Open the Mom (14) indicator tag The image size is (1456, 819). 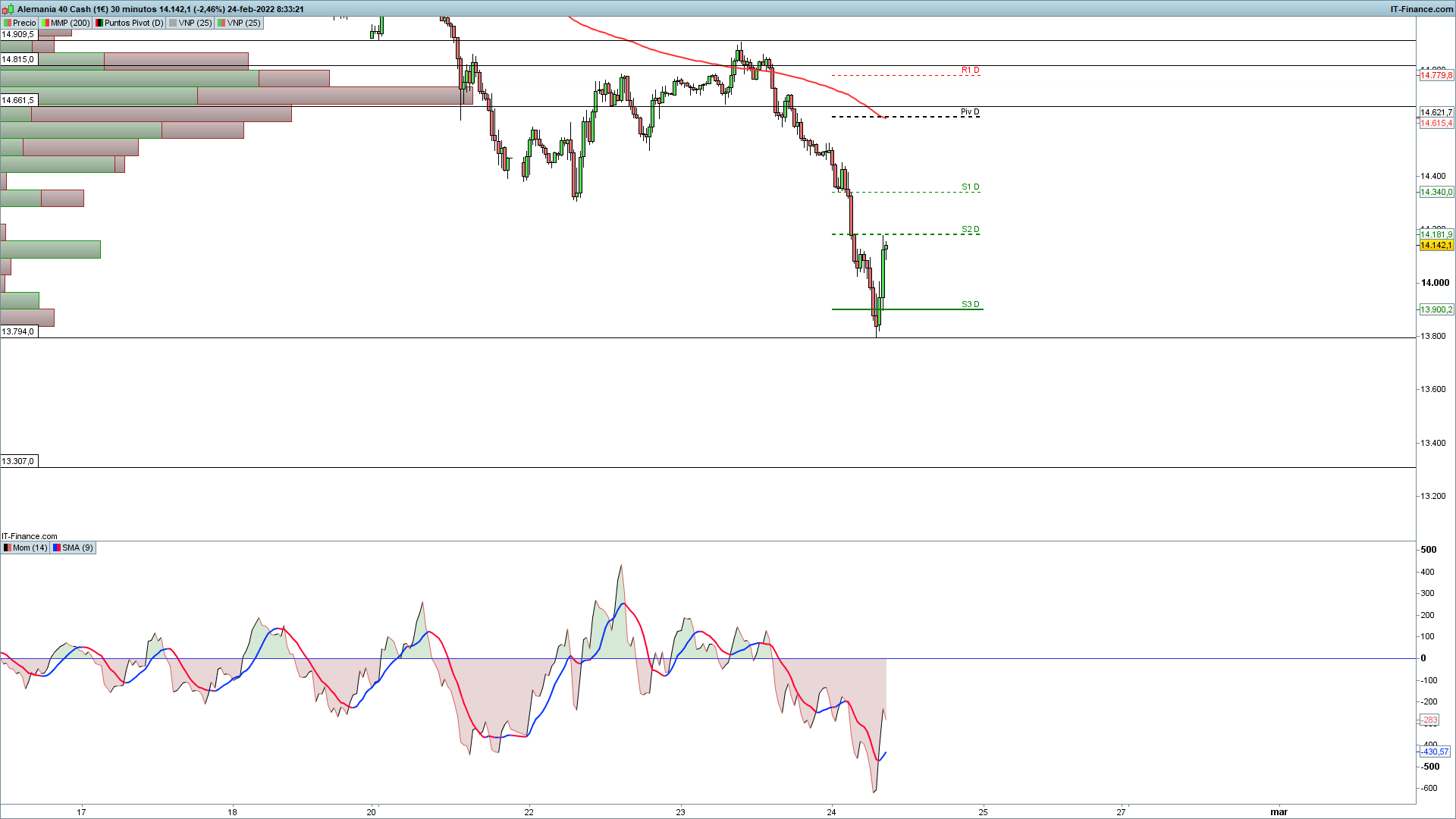tap(26, 548)
